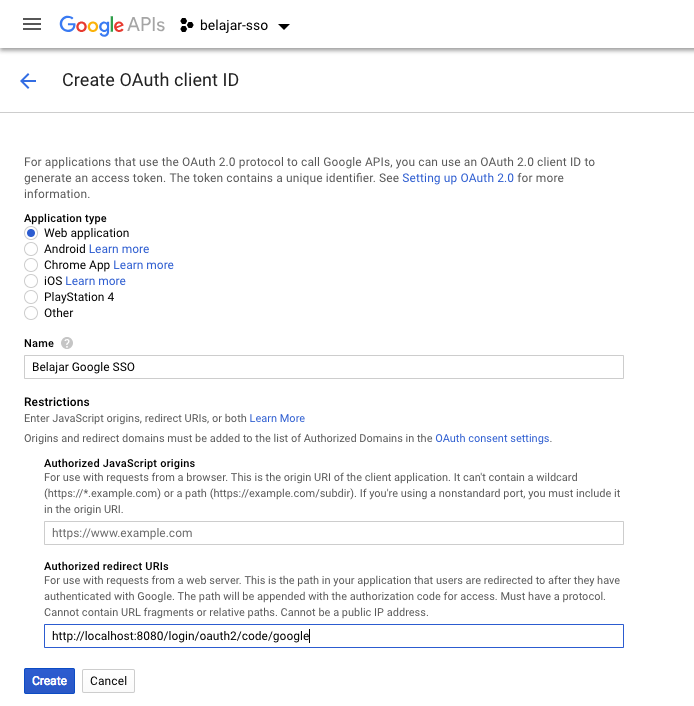
Task: Select the Android application type
Action: click(31, 249)
